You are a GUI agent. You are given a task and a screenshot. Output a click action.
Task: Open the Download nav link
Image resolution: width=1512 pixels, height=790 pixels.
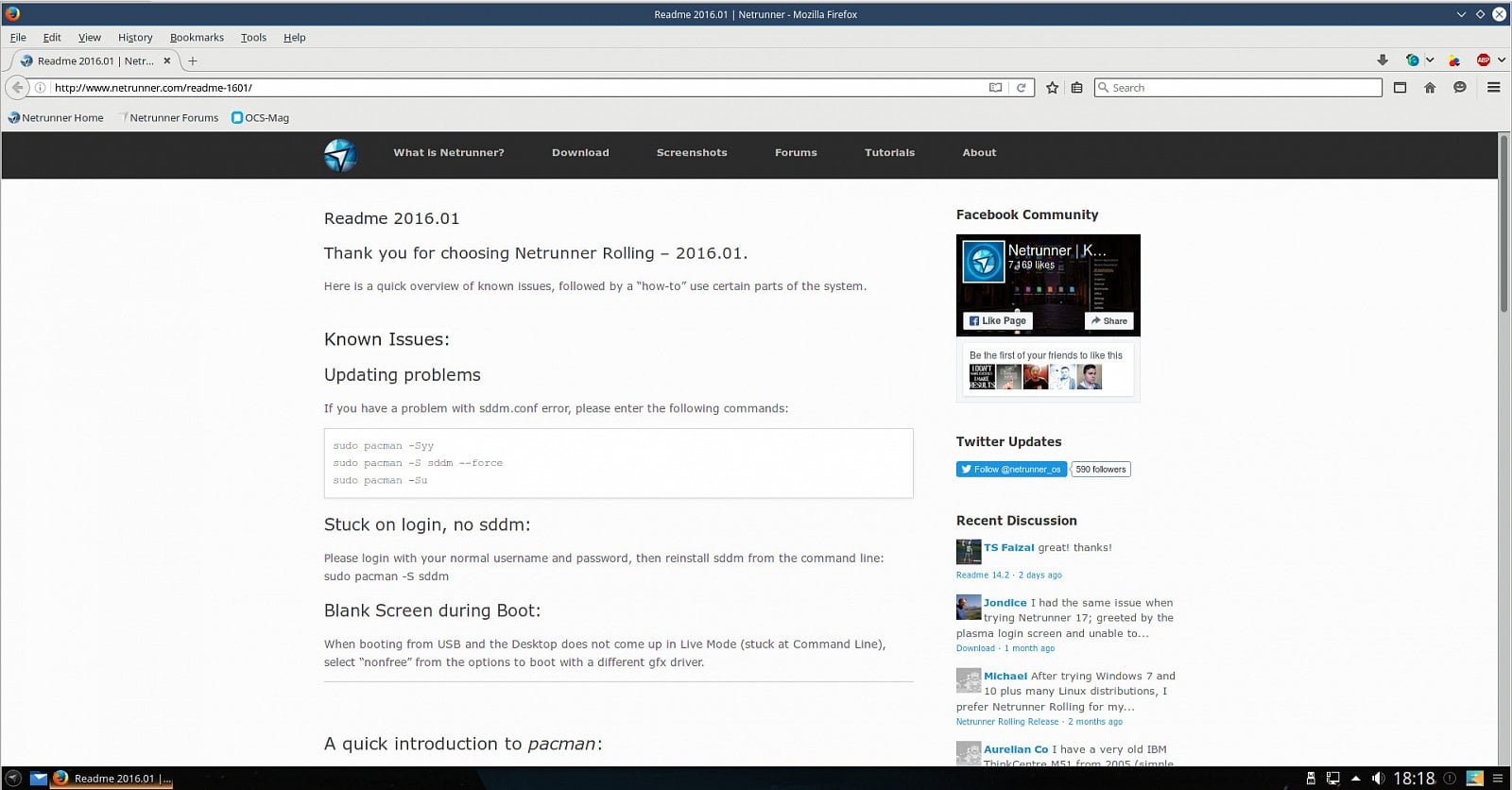[x=580, y=153]
